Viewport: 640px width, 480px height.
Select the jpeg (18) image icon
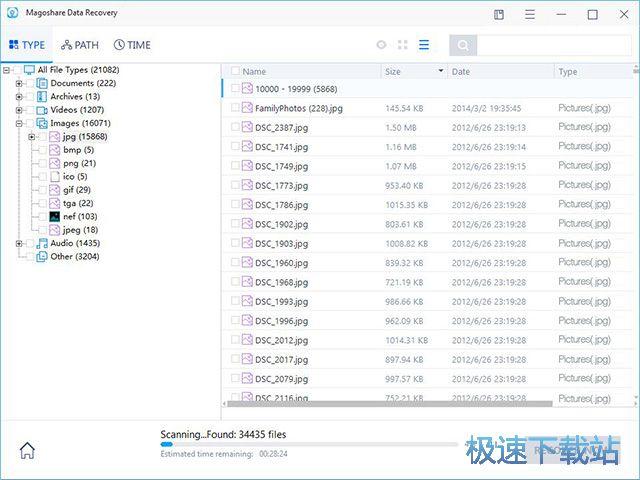(55, 230)
